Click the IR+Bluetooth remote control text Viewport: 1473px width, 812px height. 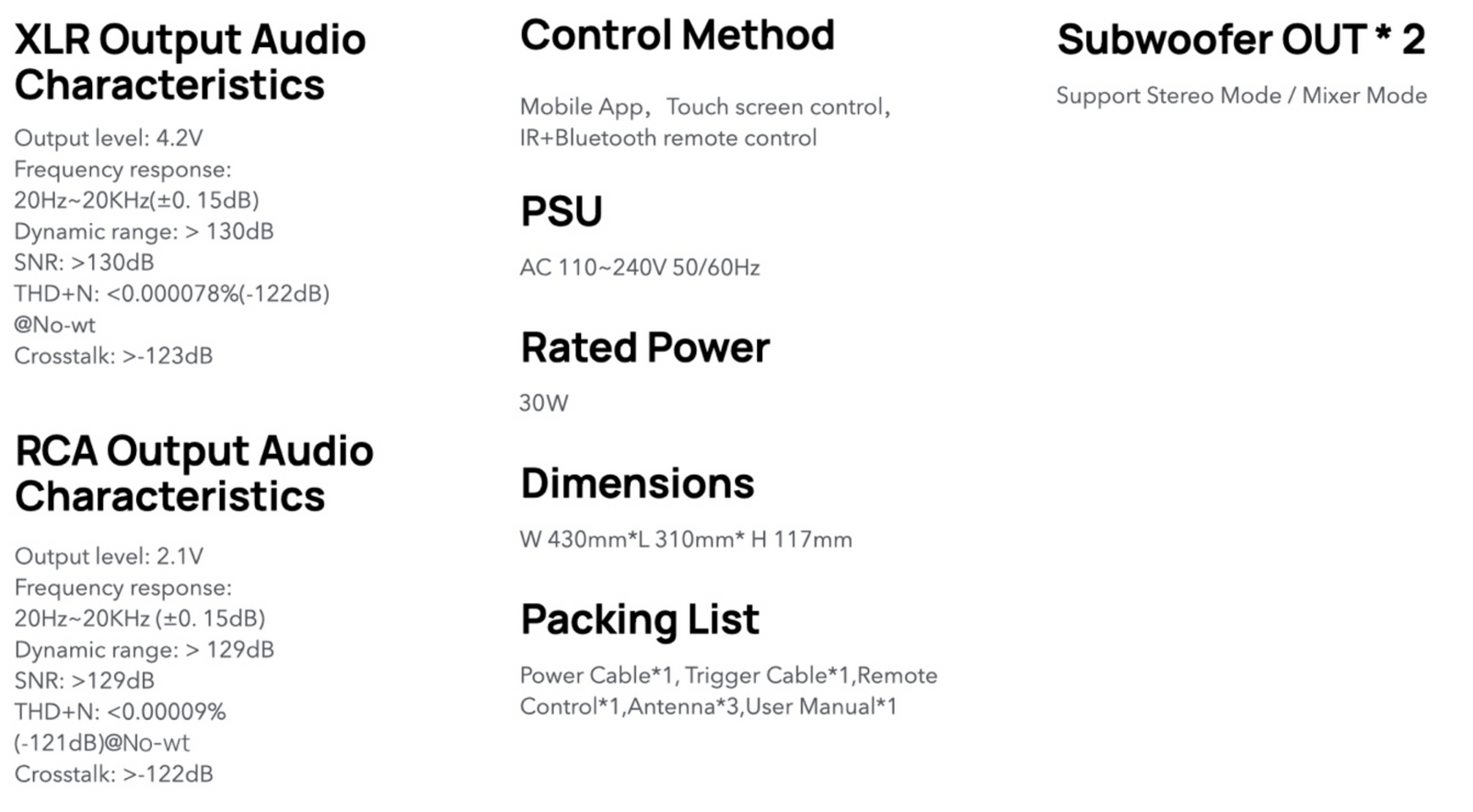tap(668, 138)
